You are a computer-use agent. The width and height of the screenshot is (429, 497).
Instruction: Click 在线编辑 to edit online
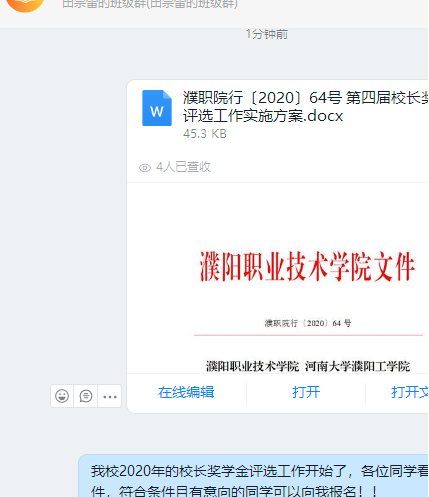coord(186,392)
